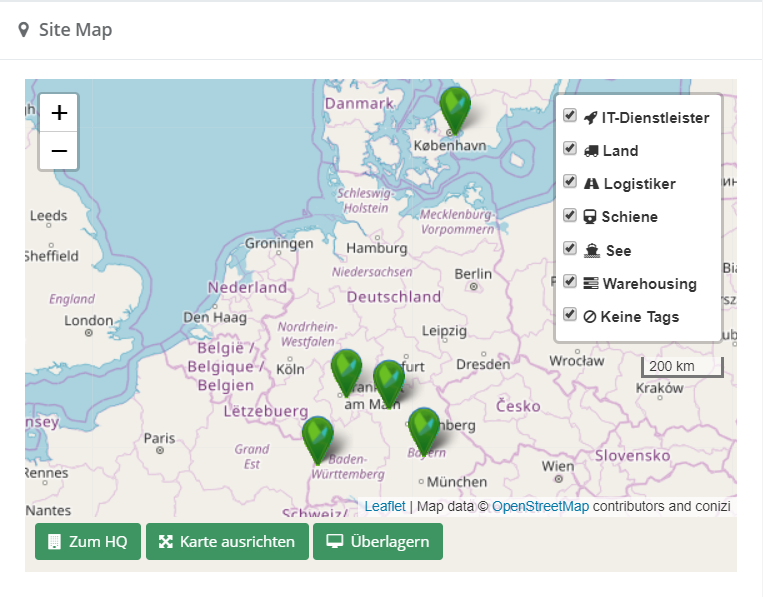This screenshot has width=763, height=597.
Task: Select the marker near Nürnberg in Bayern
Action: (423, 427)
